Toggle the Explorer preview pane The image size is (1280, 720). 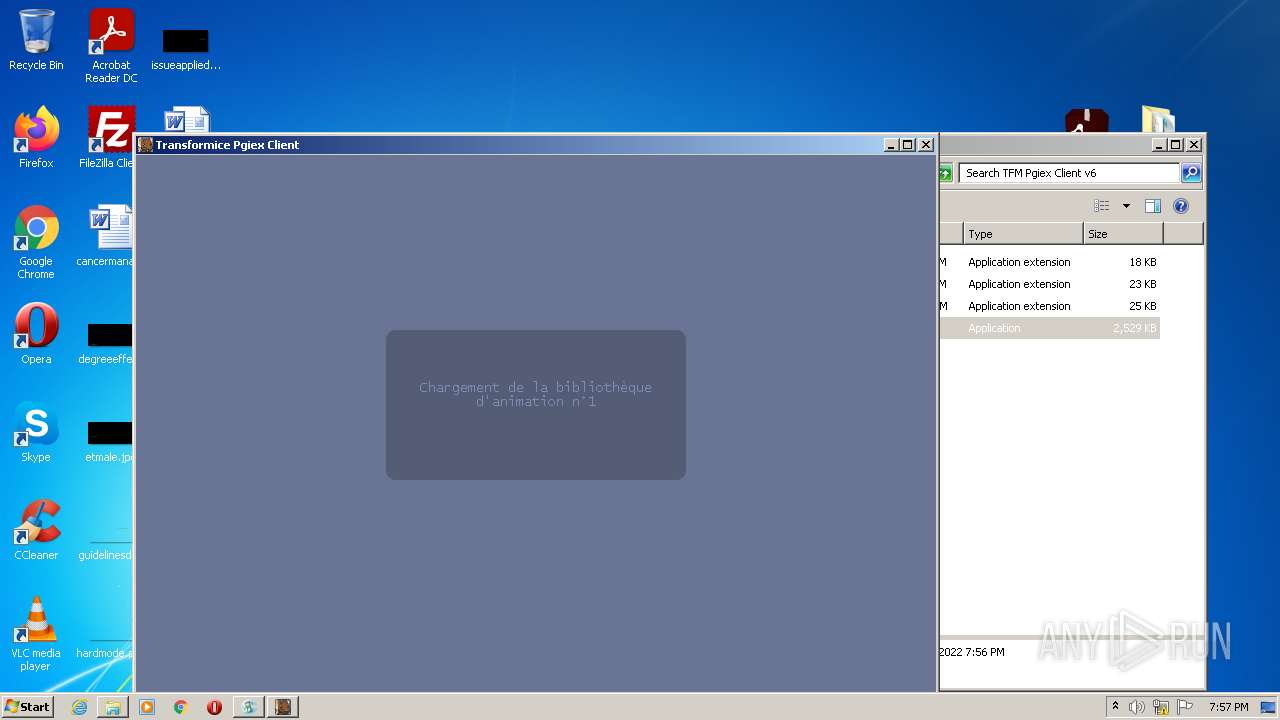click(1153, 206)
